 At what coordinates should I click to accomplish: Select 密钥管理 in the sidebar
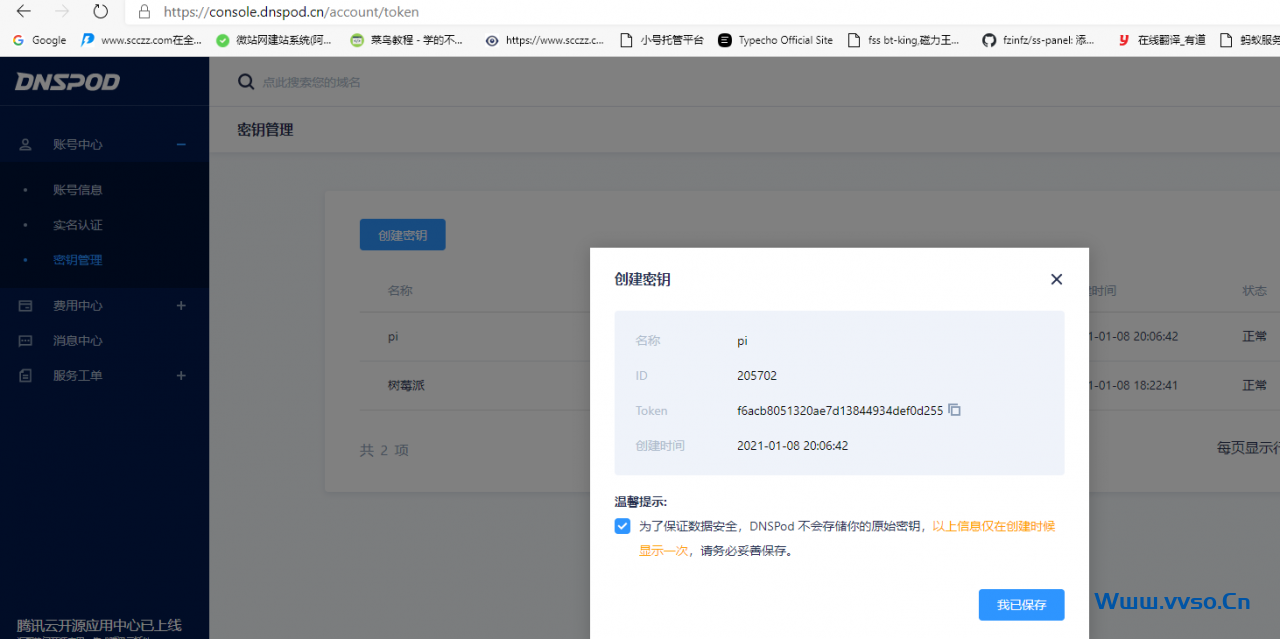pyautogui.click(x=78, y=260)
